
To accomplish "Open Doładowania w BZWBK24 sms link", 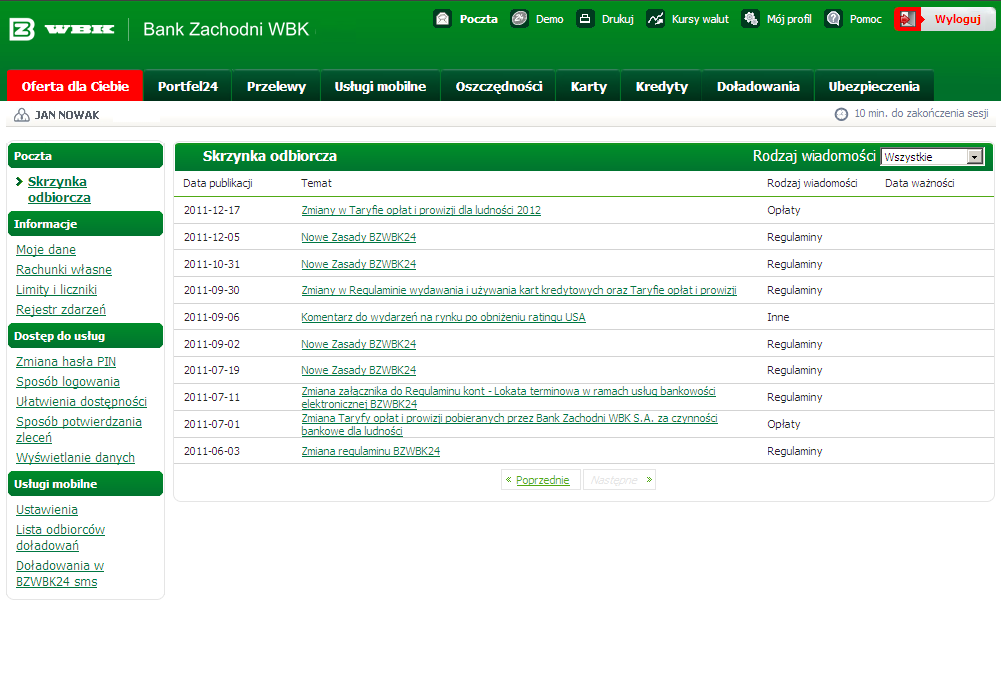I will (59, 573).
